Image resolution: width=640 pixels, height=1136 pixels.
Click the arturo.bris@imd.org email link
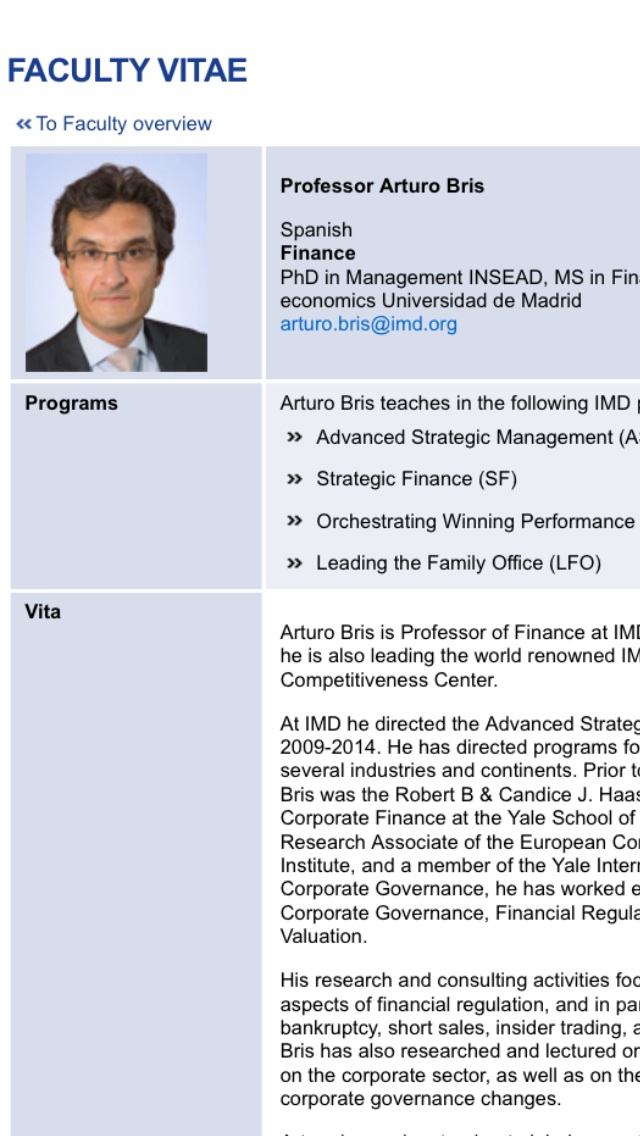(x=368, y=324)
